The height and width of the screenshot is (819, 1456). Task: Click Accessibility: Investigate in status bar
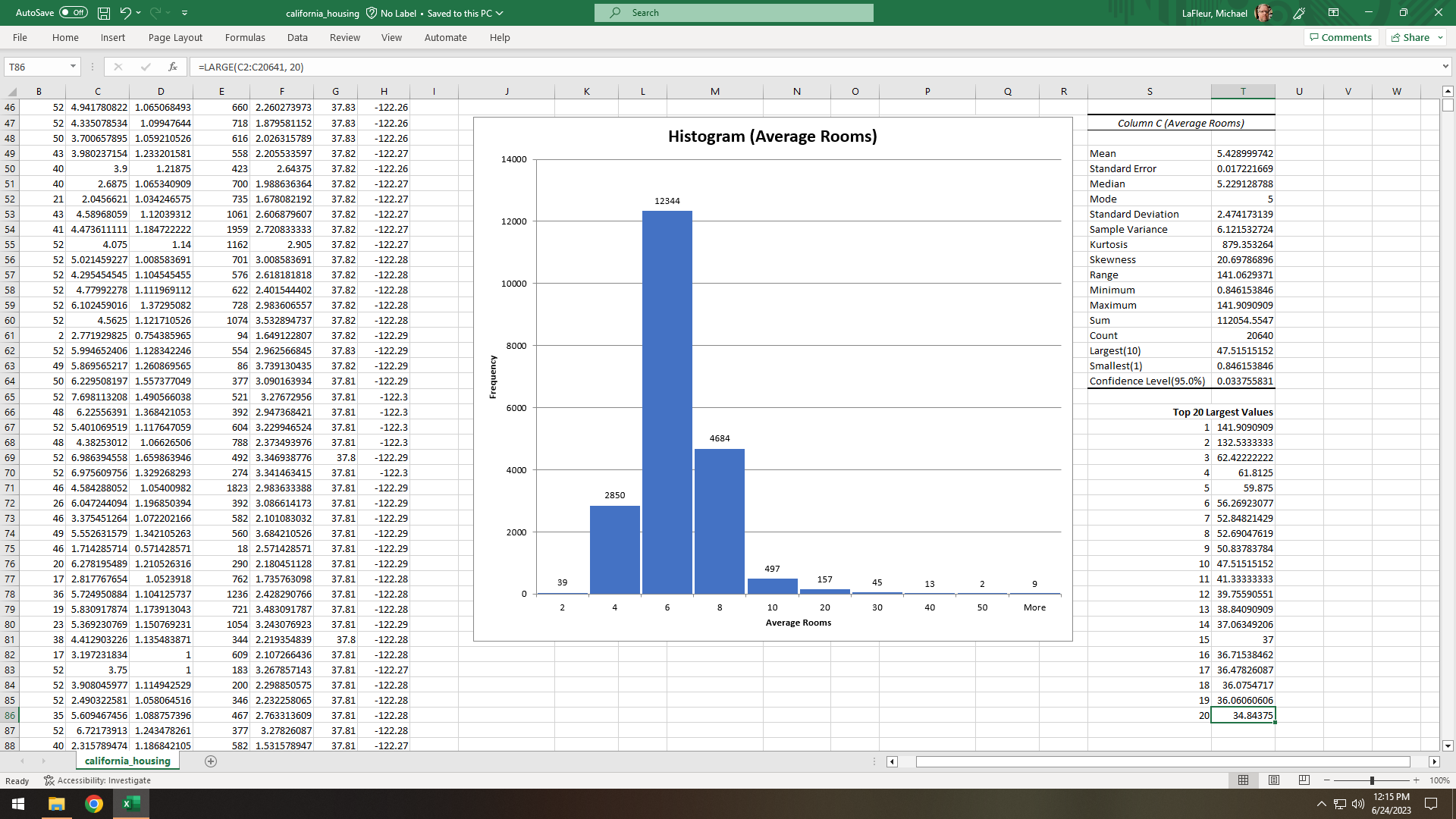98,780
